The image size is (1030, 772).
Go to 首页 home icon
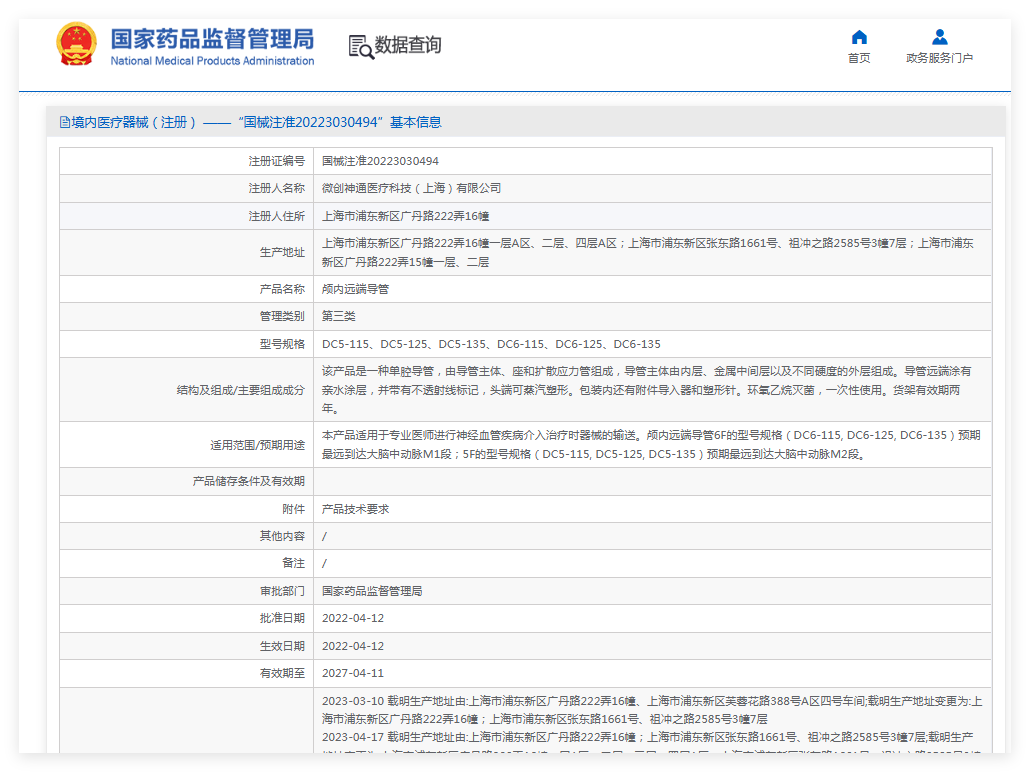(x=859, y=37)
